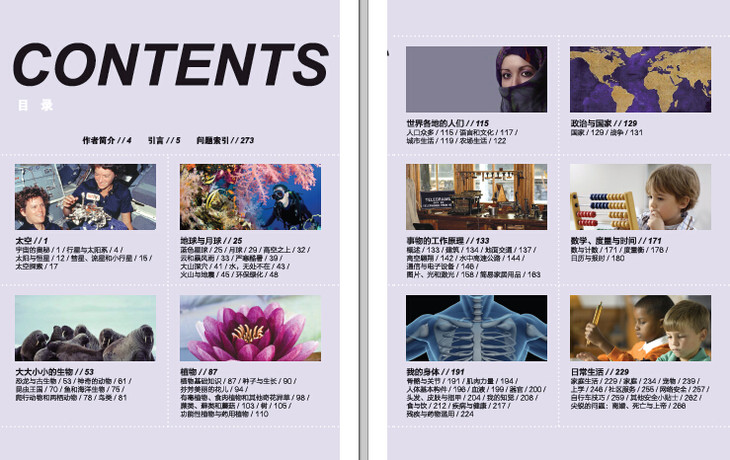The height and width of the screenshot is (460, 730).
Task: Click the blue X-ray ribcage image
Action: pyautogui.click(x=476, y=328)
